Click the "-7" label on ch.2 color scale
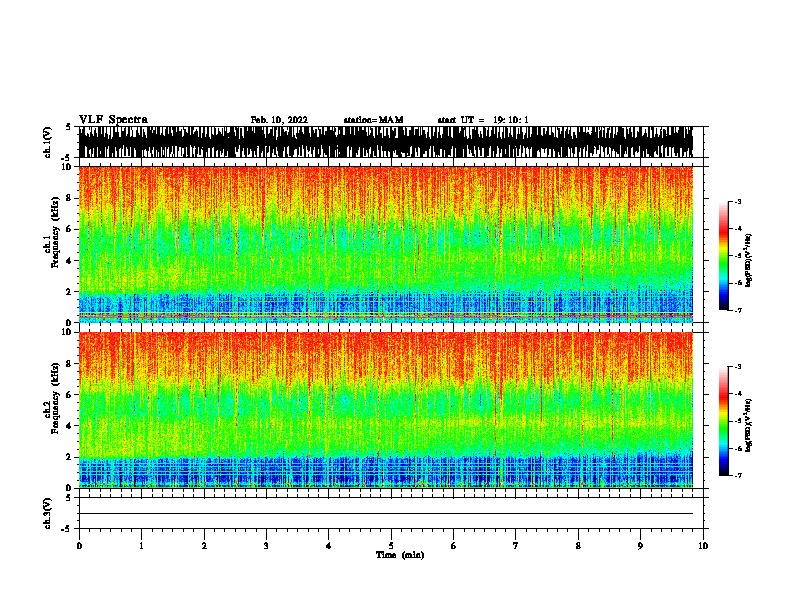The height and width of the screenshot is (612, 792). click(x=737, y=475)
